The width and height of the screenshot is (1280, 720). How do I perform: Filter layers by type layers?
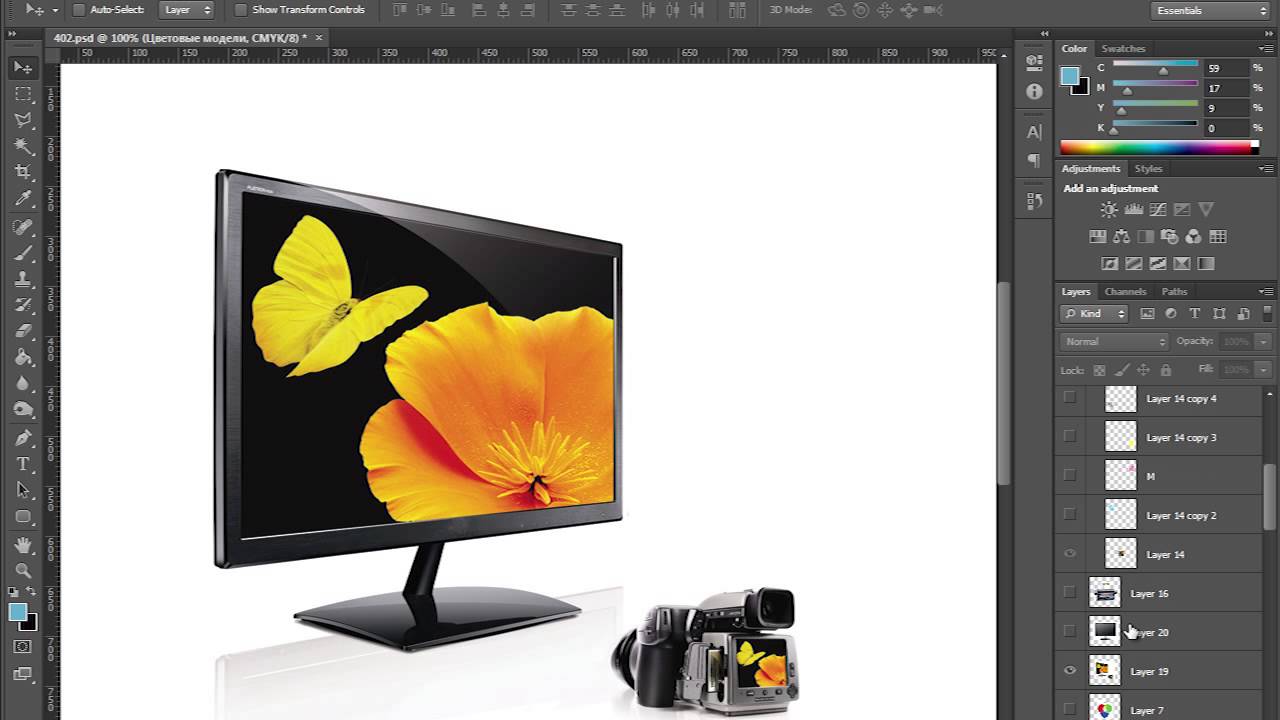[1194, 314]
